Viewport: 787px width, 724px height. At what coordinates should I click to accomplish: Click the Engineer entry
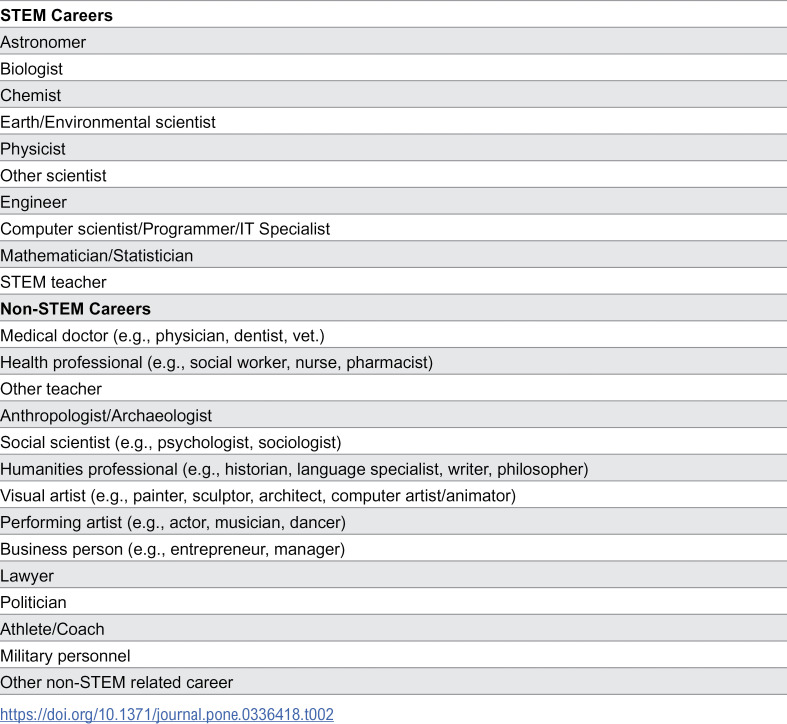(x=394, y=201)
